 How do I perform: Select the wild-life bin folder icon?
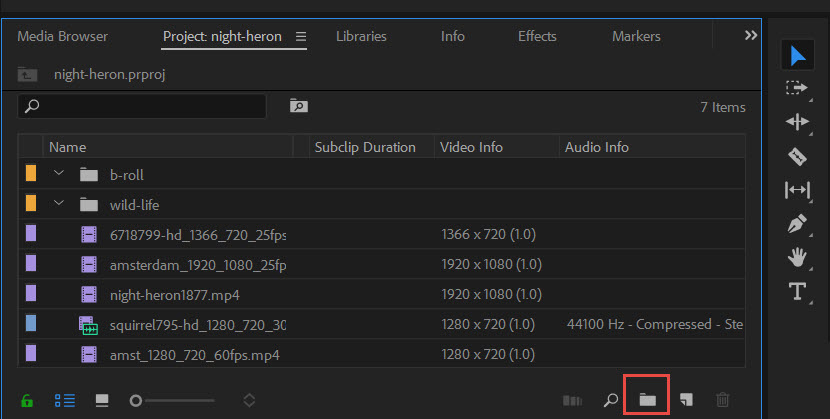(x=89, y=204)
